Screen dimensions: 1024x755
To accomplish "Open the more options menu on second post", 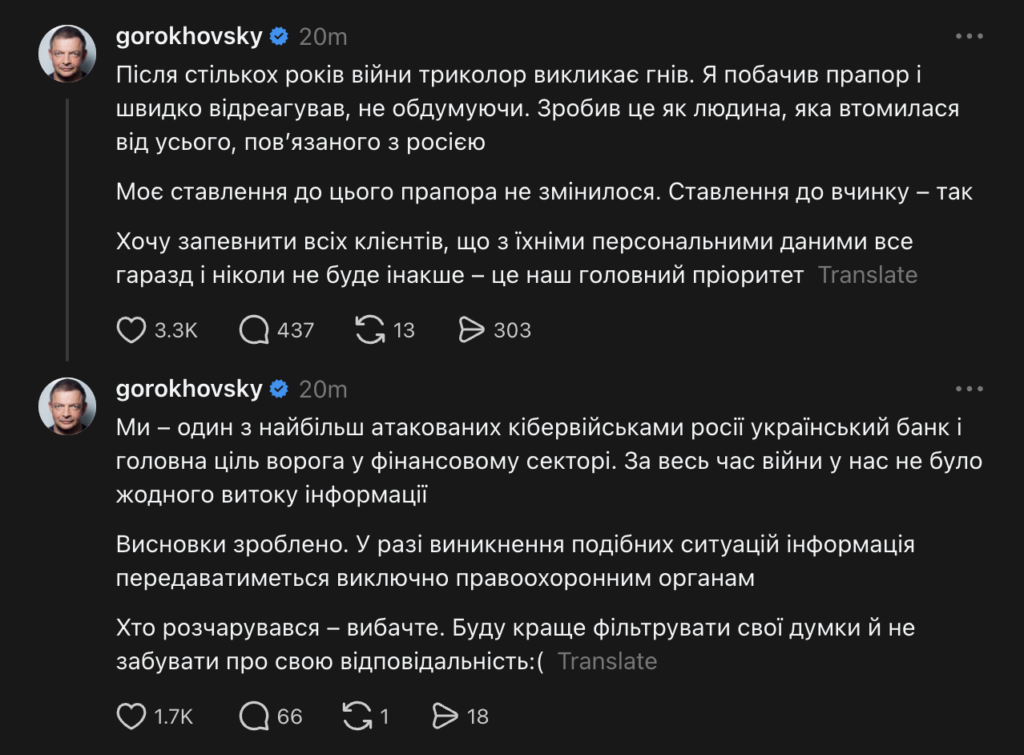I will click(970, 389).
